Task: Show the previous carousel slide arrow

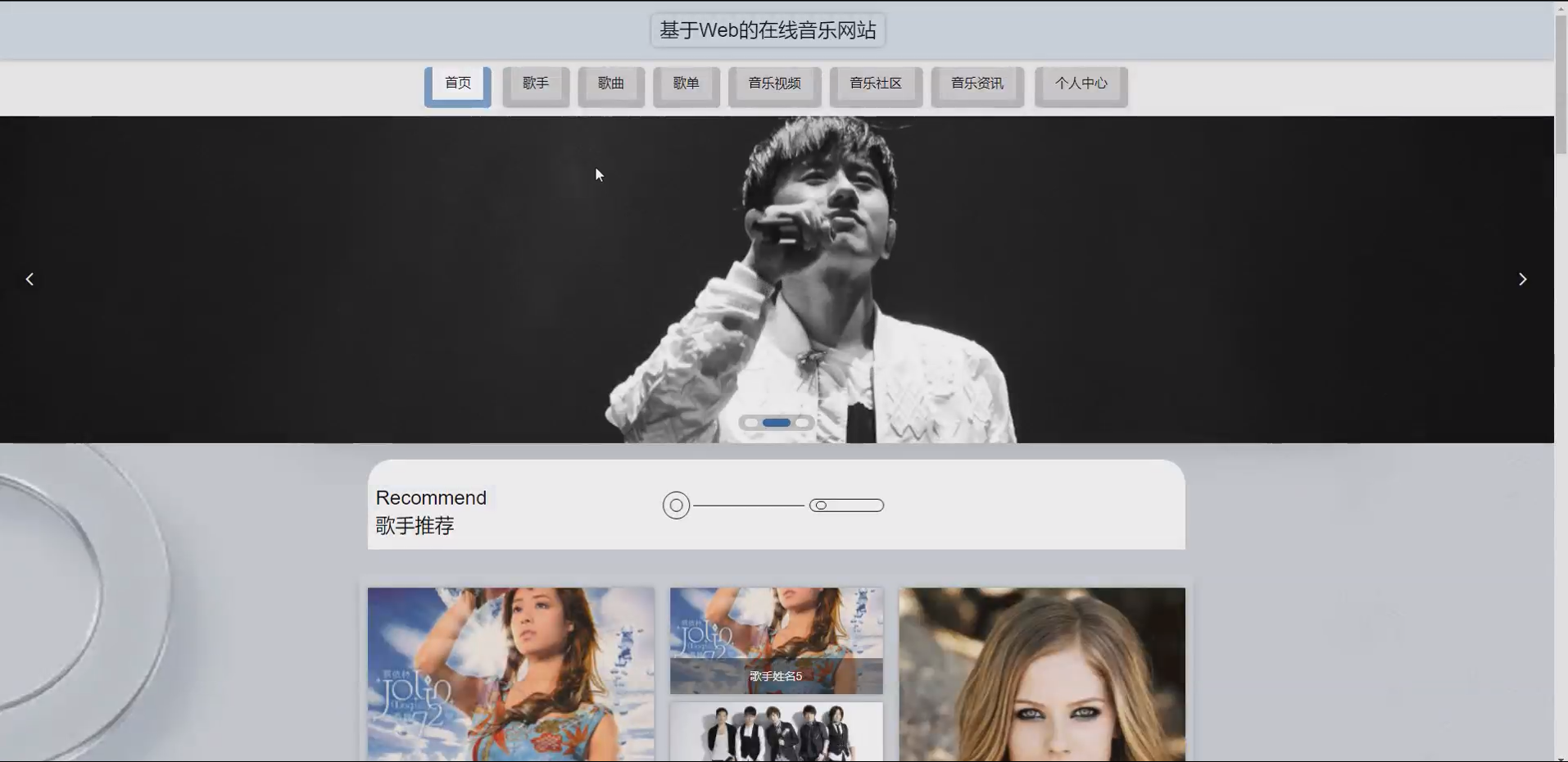Action: [29, 279]
